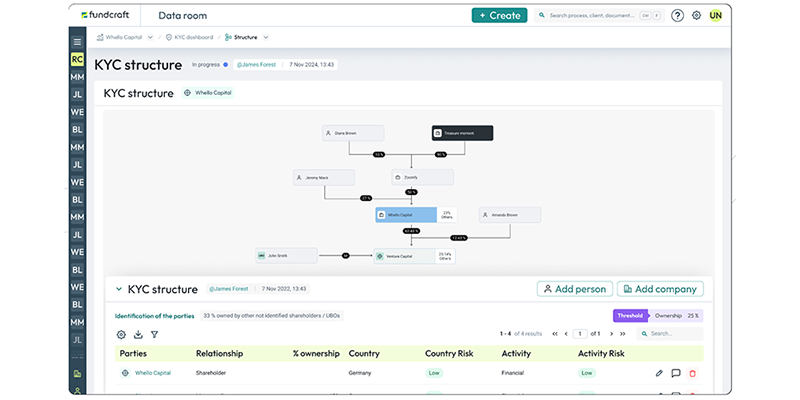Expand the Whello Capital breadcrumb dropdown
The image size is (800, 400).
(150, 37)
